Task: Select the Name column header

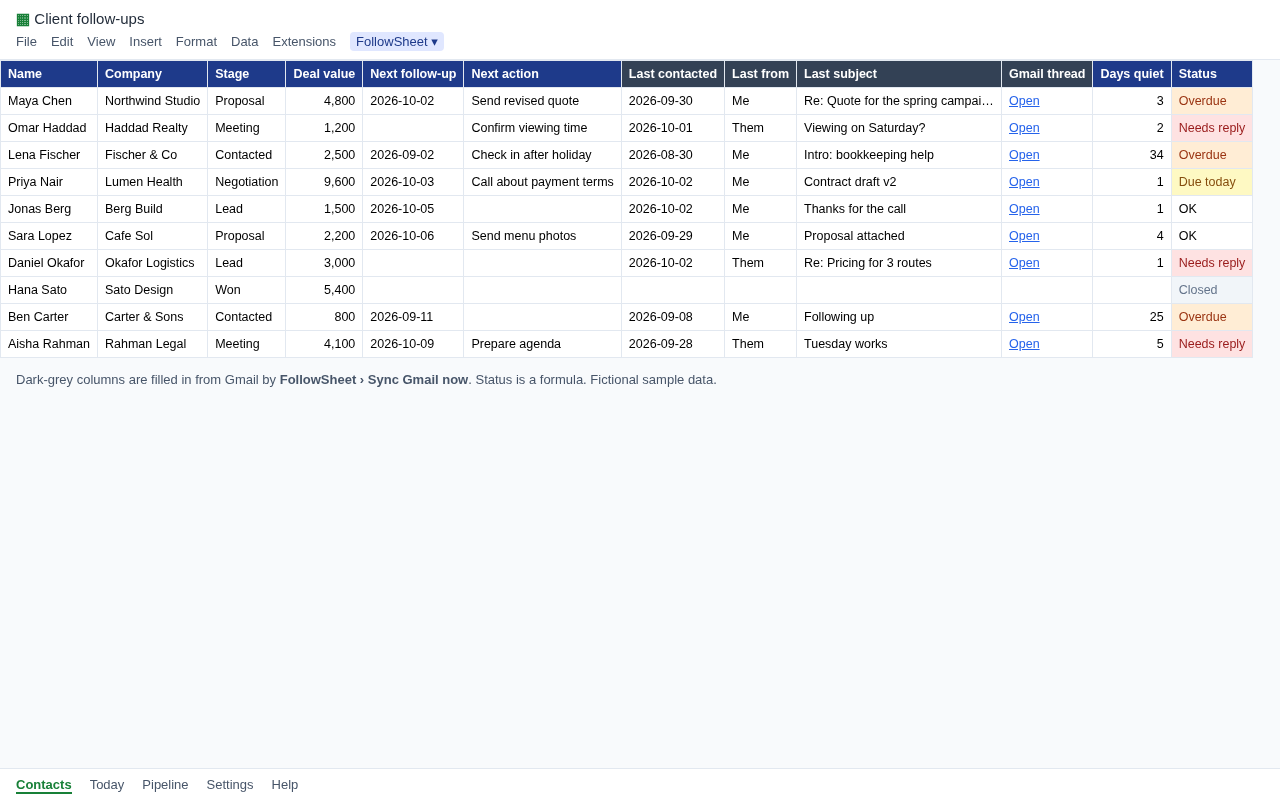Action: 49,74
